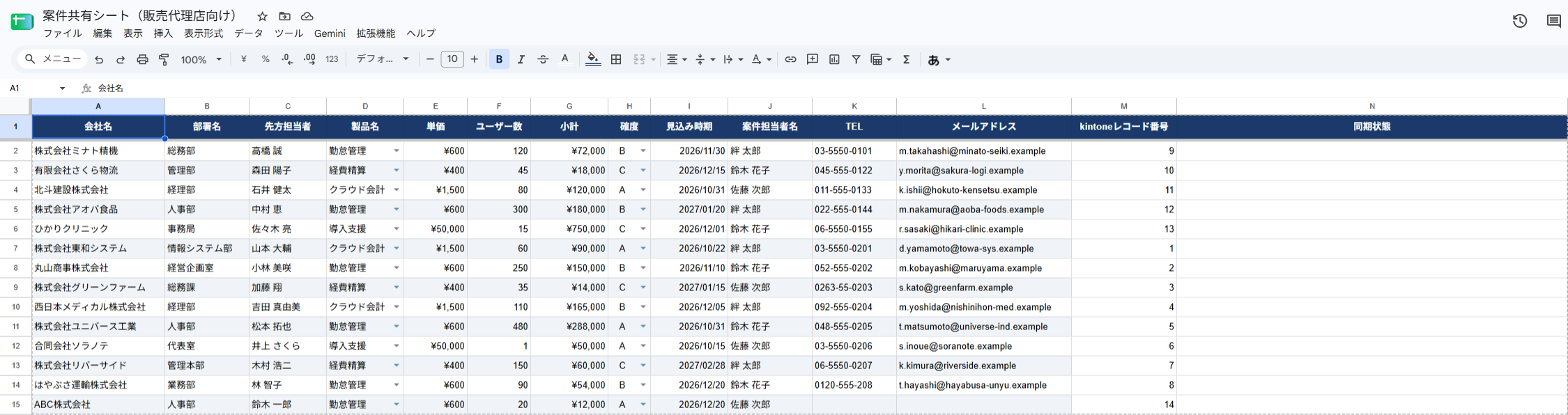Open the name box dropdown arrow

(63, 88)
